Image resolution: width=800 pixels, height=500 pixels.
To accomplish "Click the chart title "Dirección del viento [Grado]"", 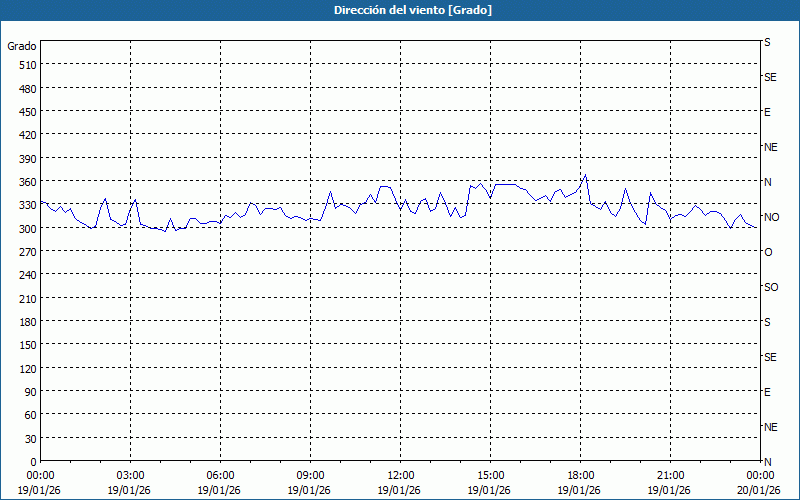I will point(399,10).
